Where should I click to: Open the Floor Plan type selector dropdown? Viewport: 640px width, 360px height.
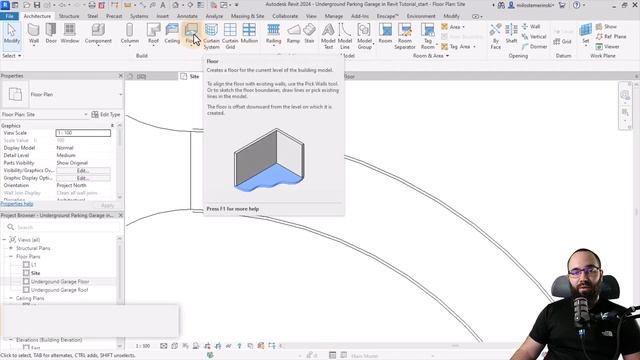pos(121,94)
